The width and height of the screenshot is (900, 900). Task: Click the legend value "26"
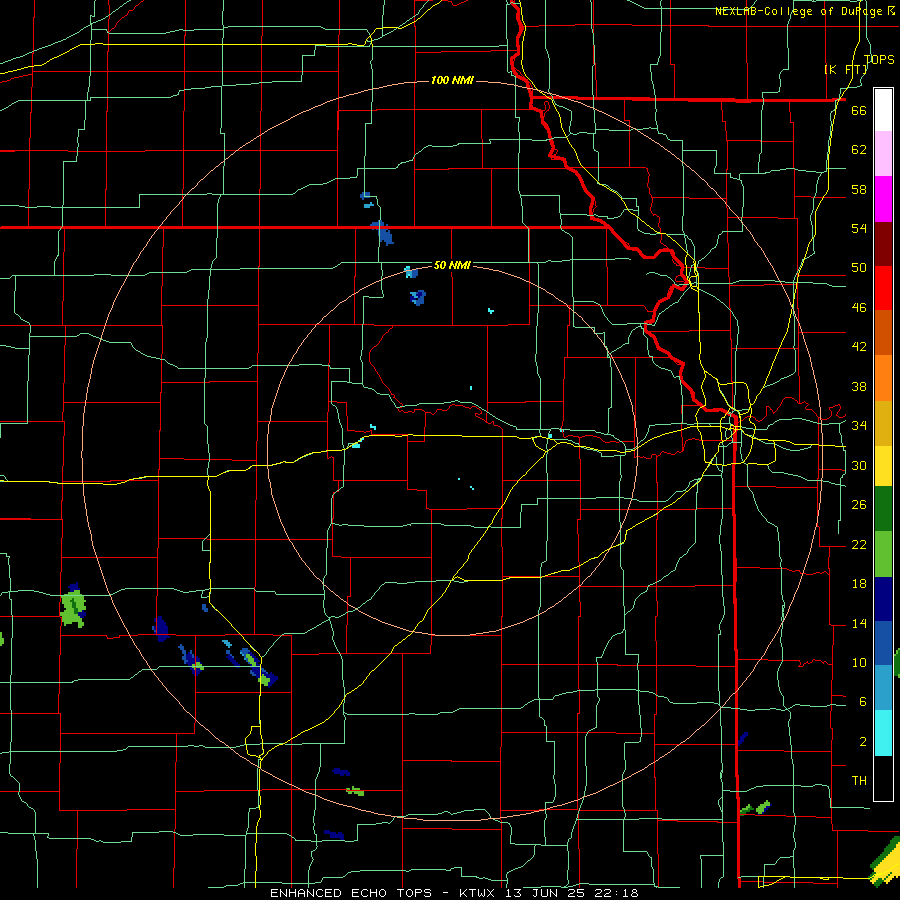pyautogui.click(x=859, y=505)
